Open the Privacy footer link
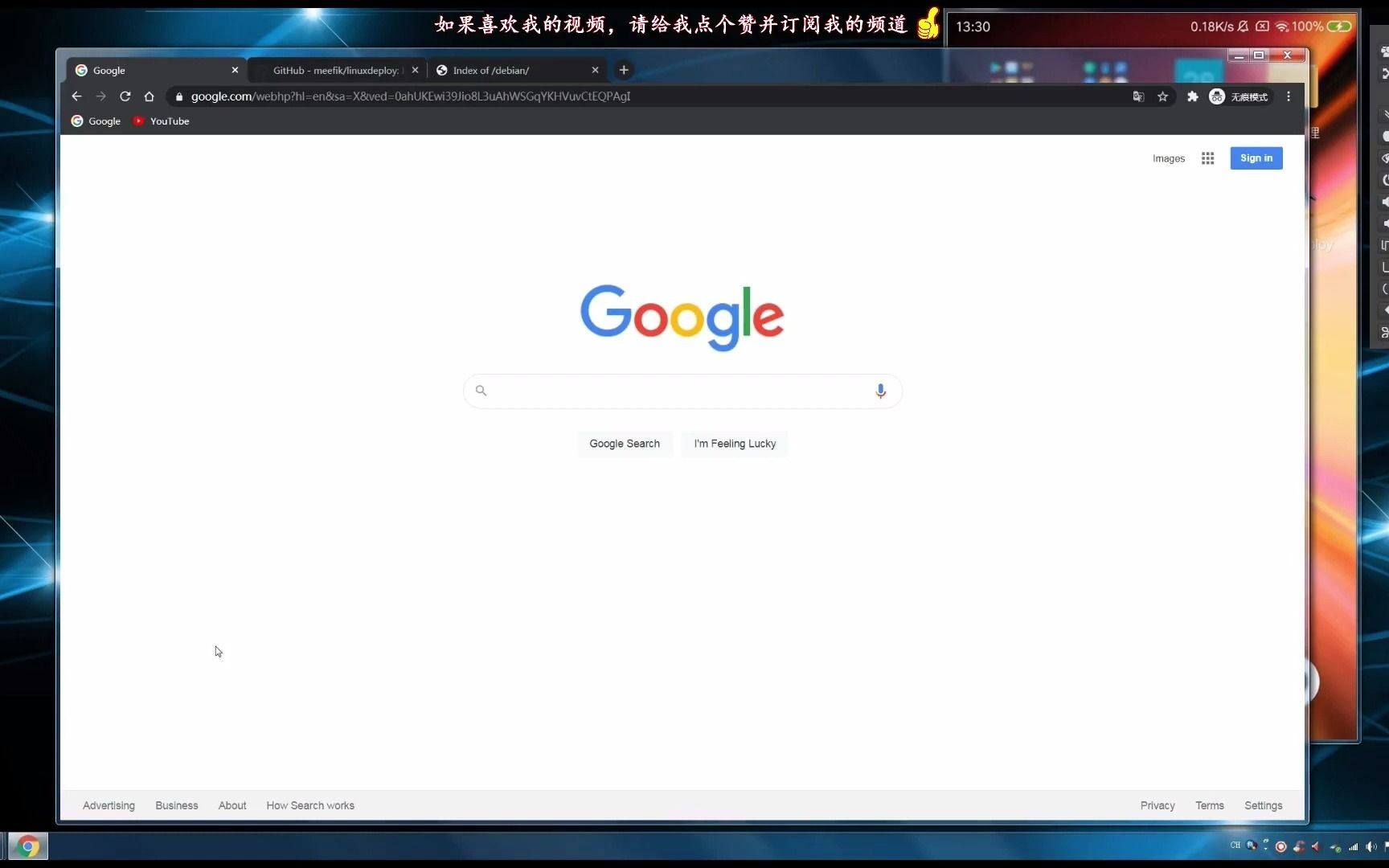This screenshot has height=868, width=1389. 1157,805
